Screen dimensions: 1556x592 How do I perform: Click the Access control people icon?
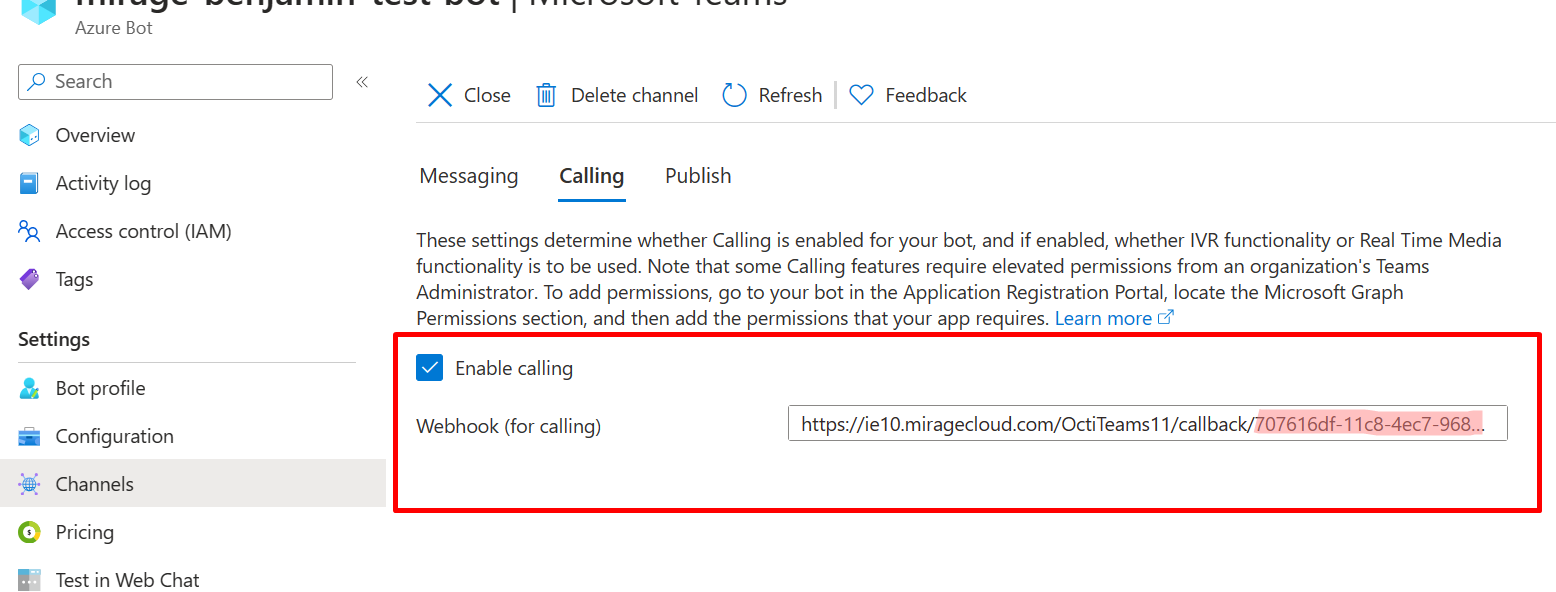click(x=30, y=231)
